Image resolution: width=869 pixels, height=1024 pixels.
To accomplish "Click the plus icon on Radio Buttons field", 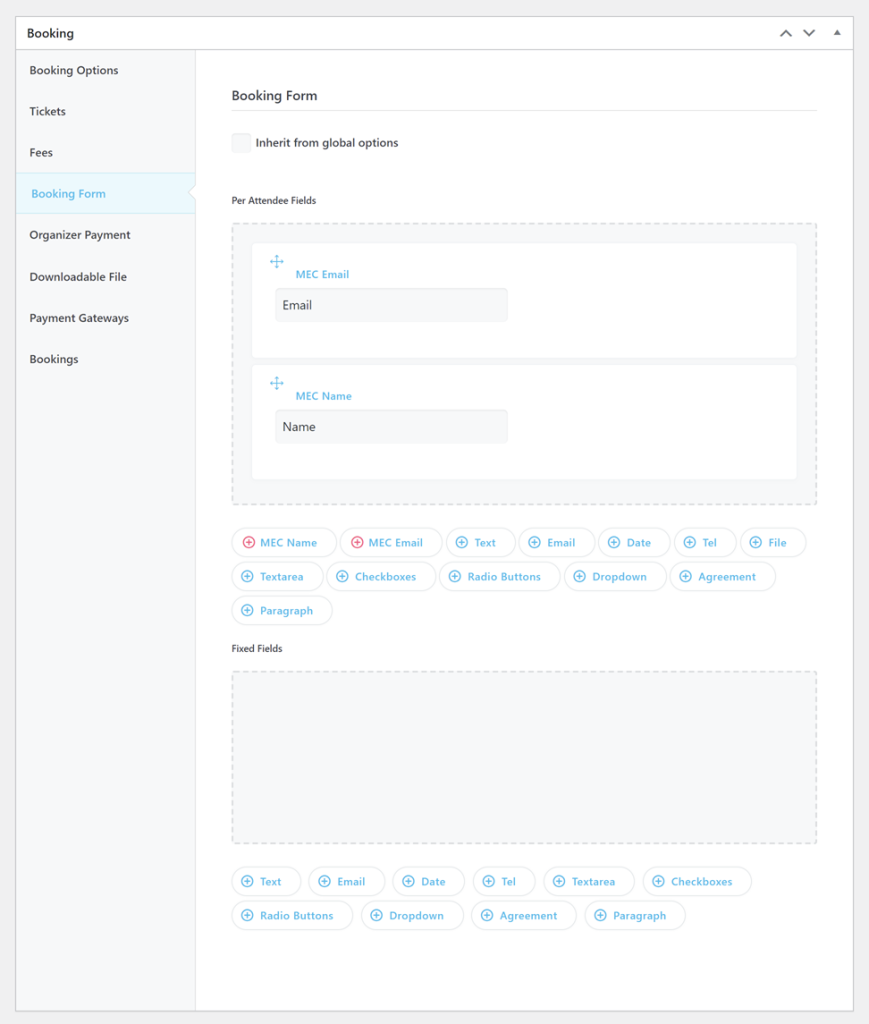I will click(x=456, y=576).
